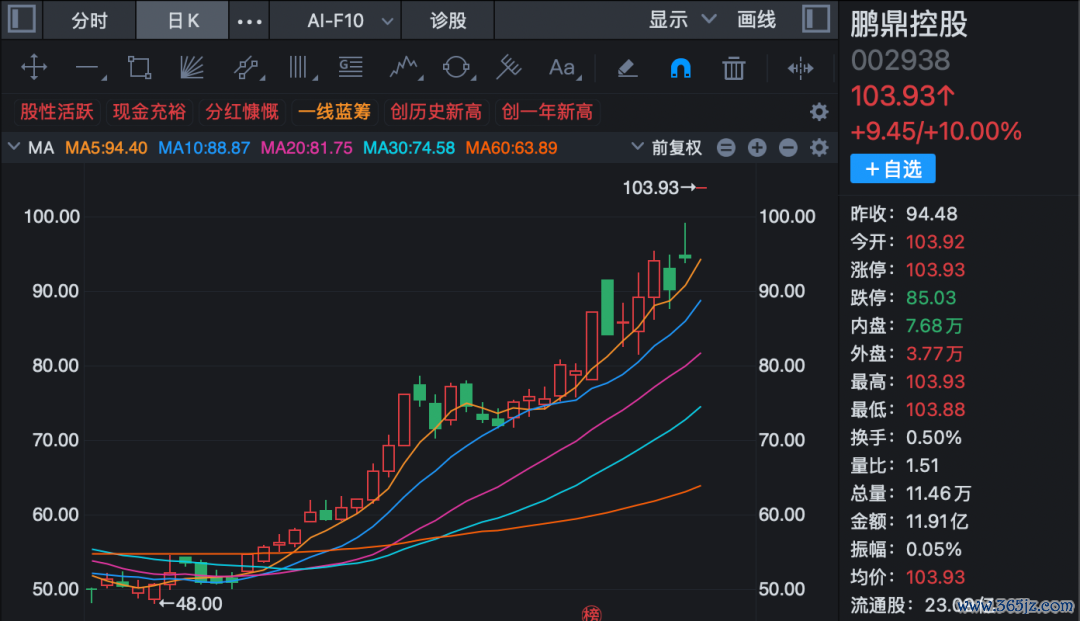
Task: Click the 金额 value 11.91亿
Action: (937, 521)
